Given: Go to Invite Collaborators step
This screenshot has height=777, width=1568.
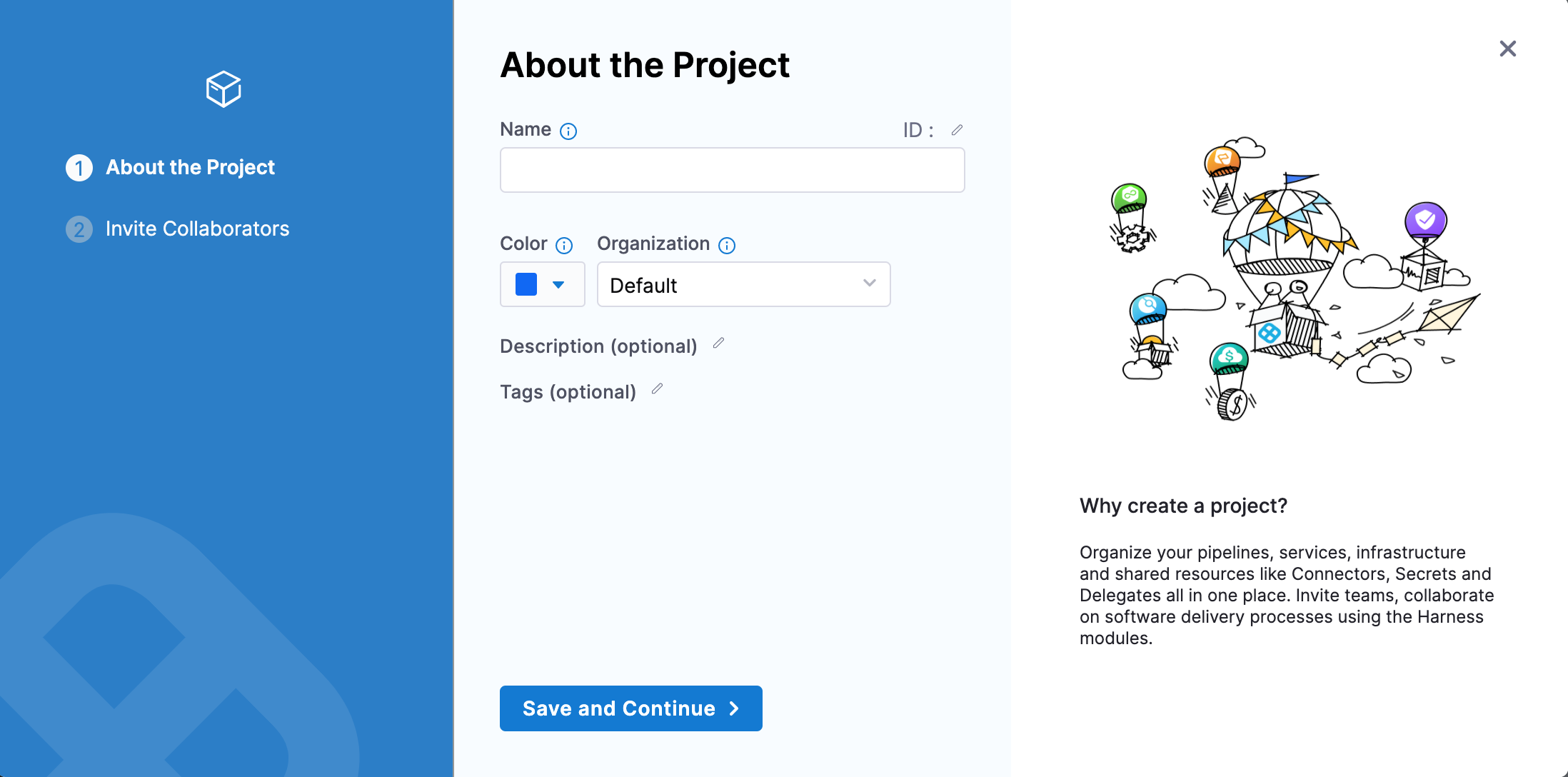Looking at the screenshot, I should click(x=197, y=229).
